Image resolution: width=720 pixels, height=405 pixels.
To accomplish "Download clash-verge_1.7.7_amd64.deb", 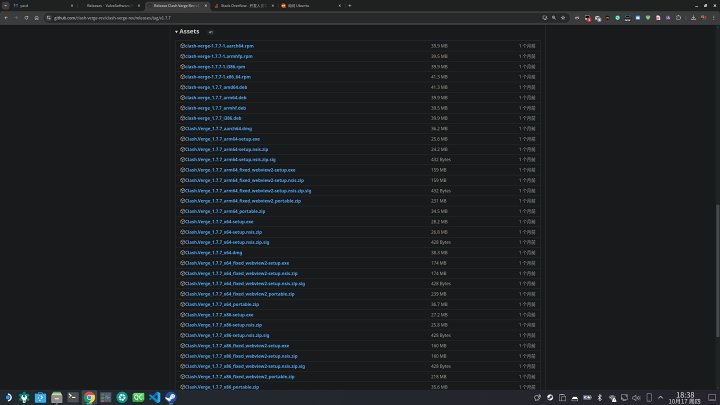I will click(213, 87).
